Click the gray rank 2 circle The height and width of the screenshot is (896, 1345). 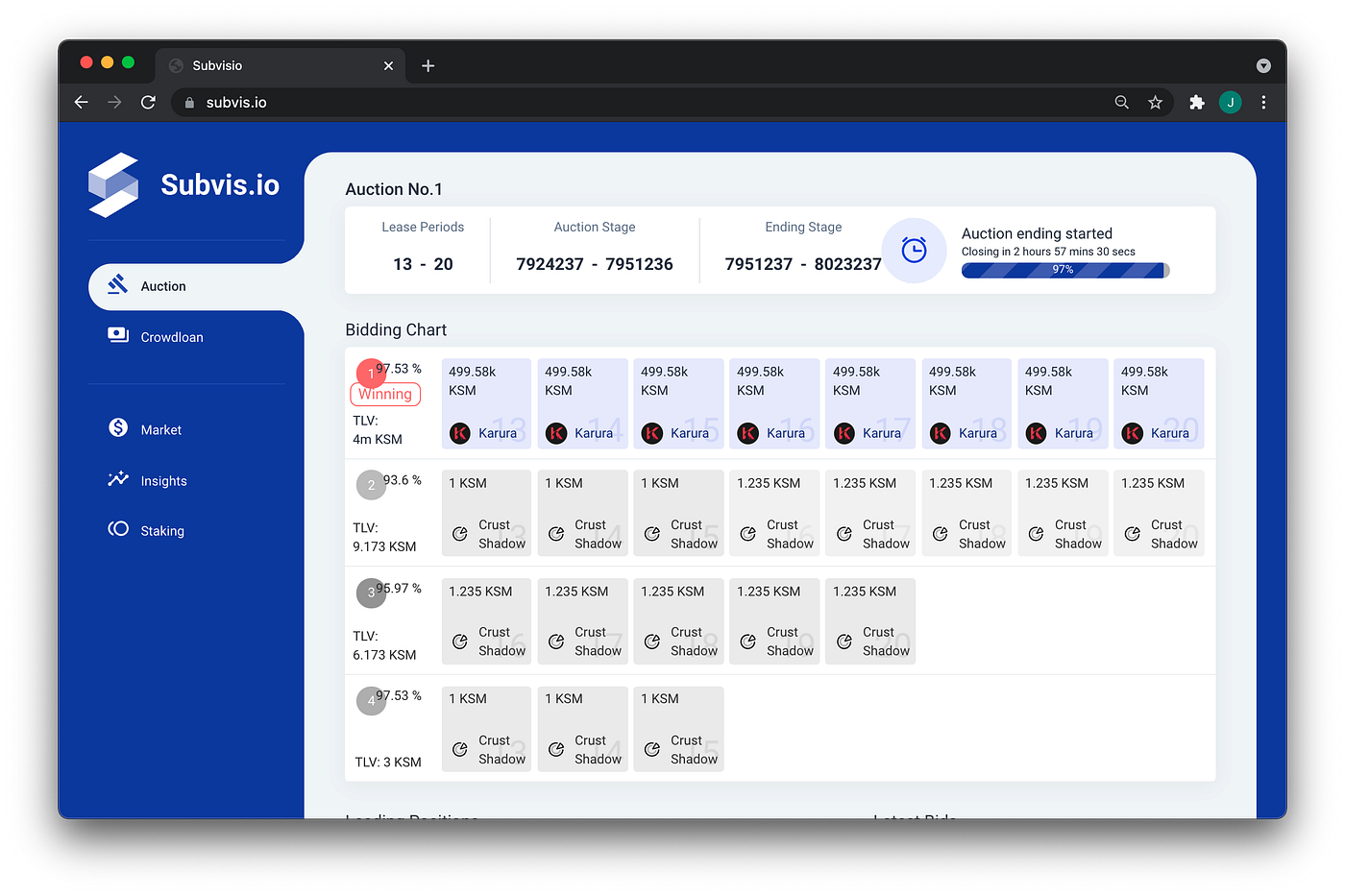click(371, 485)
